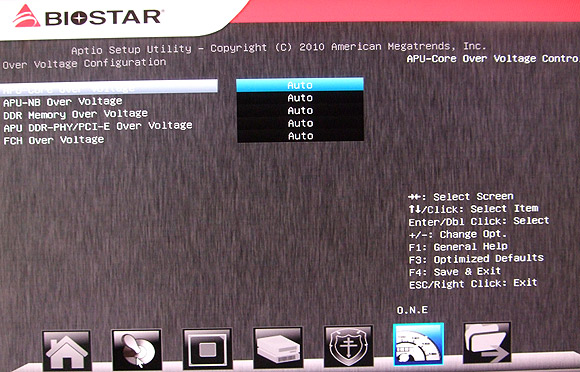Choose APU DDR-PHY/PCI-E Over Voltage row
This screenshot has height=372, width=580.
point(98,127)
